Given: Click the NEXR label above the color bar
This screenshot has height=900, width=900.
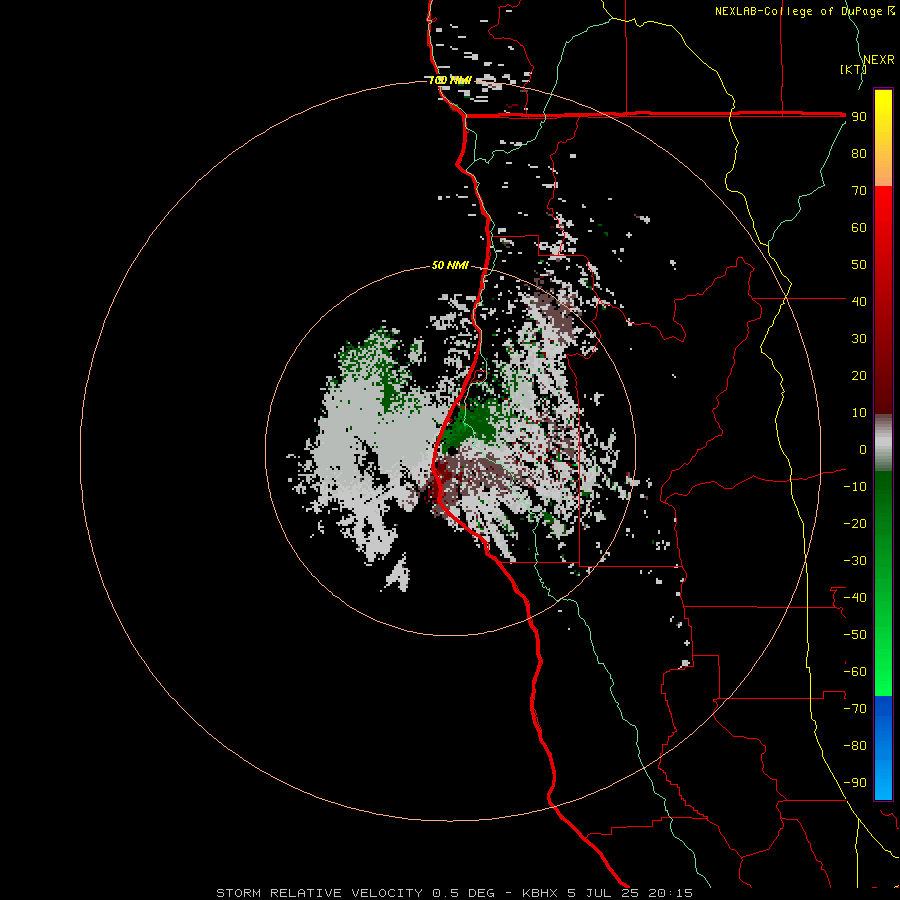Looking at the screenshot, I should pos(879,60).
